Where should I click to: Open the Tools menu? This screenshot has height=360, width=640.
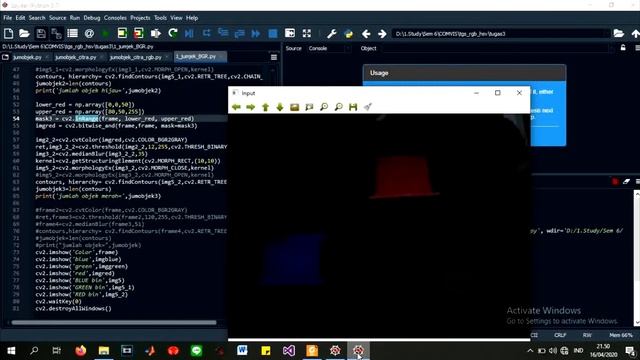pyautogui.click(x=160, y=18)
